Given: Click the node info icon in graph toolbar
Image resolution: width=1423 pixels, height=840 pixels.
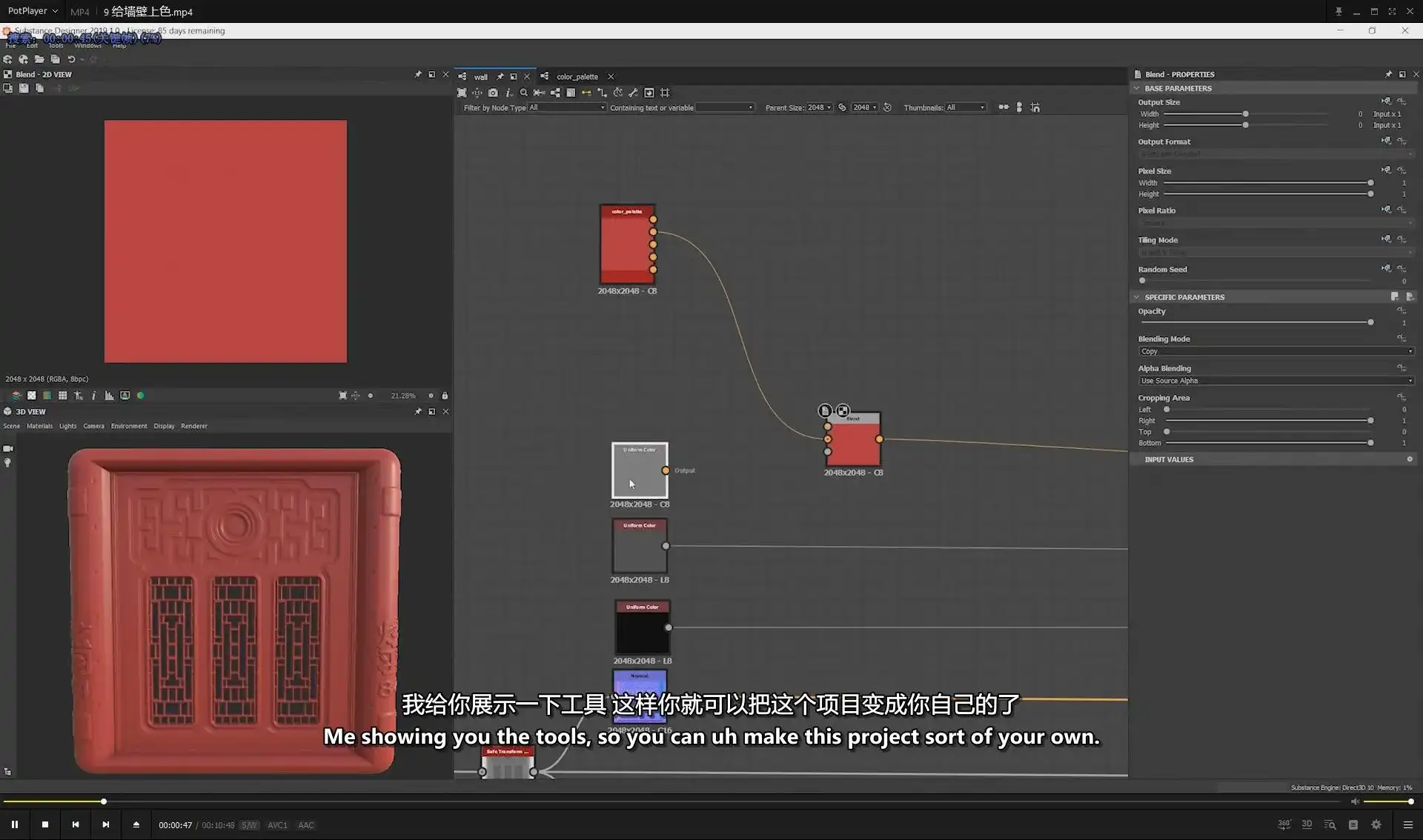Looking at the screenshot, I should click(x=509, y=93).
